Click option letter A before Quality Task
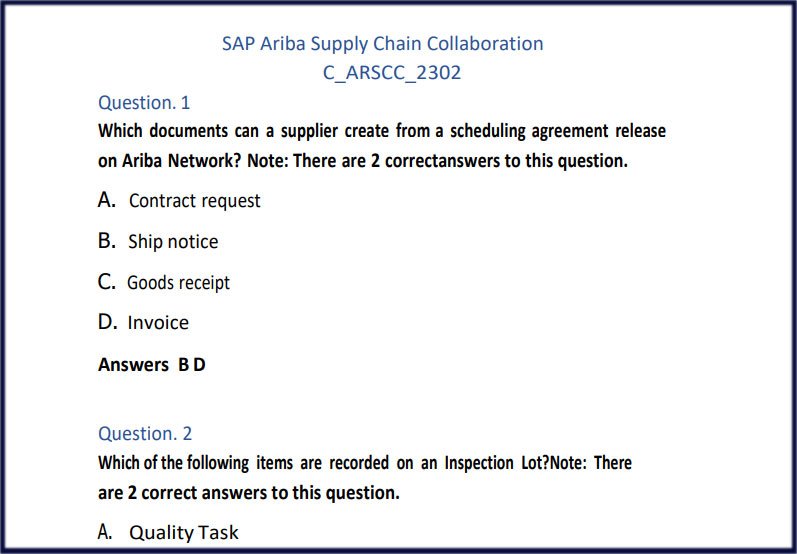Image resolution: width=797 pixels, height=554 pixels. [x=105, y=532]
